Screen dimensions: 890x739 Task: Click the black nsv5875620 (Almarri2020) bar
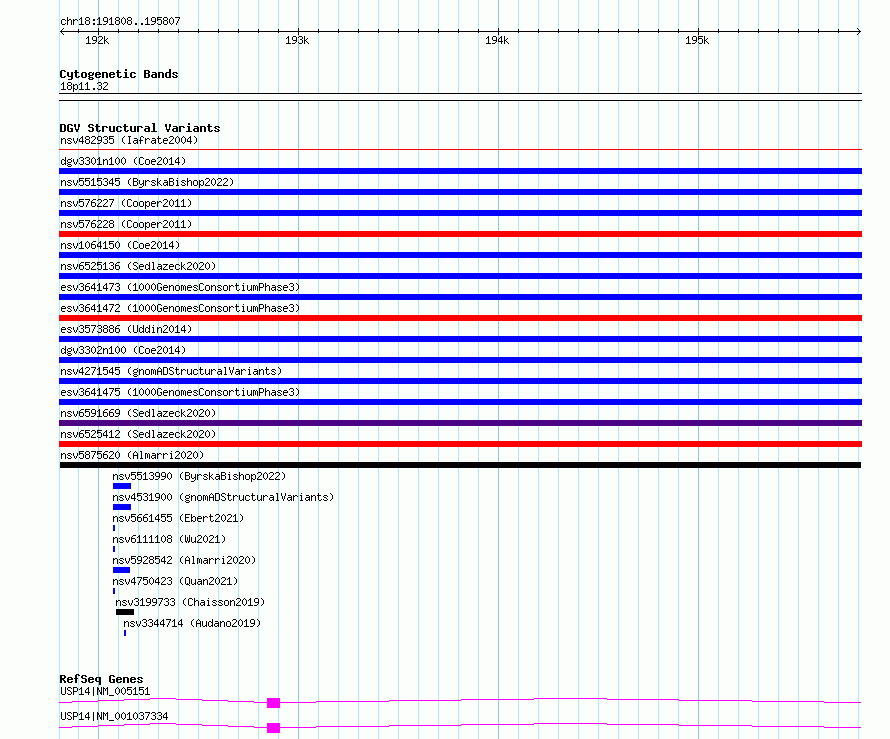460,465
